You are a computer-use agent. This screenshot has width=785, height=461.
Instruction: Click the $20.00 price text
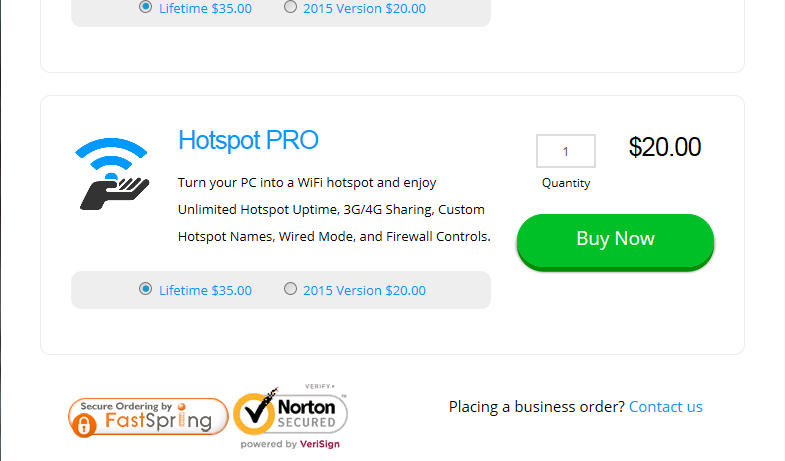tap(665, 147)
